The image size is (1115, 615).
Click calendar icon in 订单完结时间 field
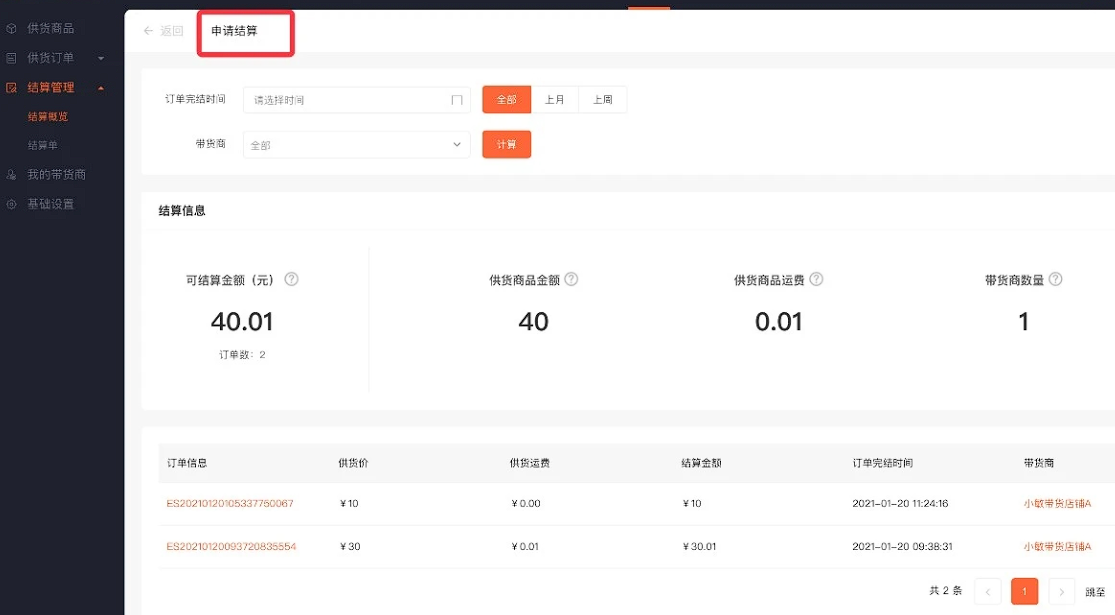(457, 100)
